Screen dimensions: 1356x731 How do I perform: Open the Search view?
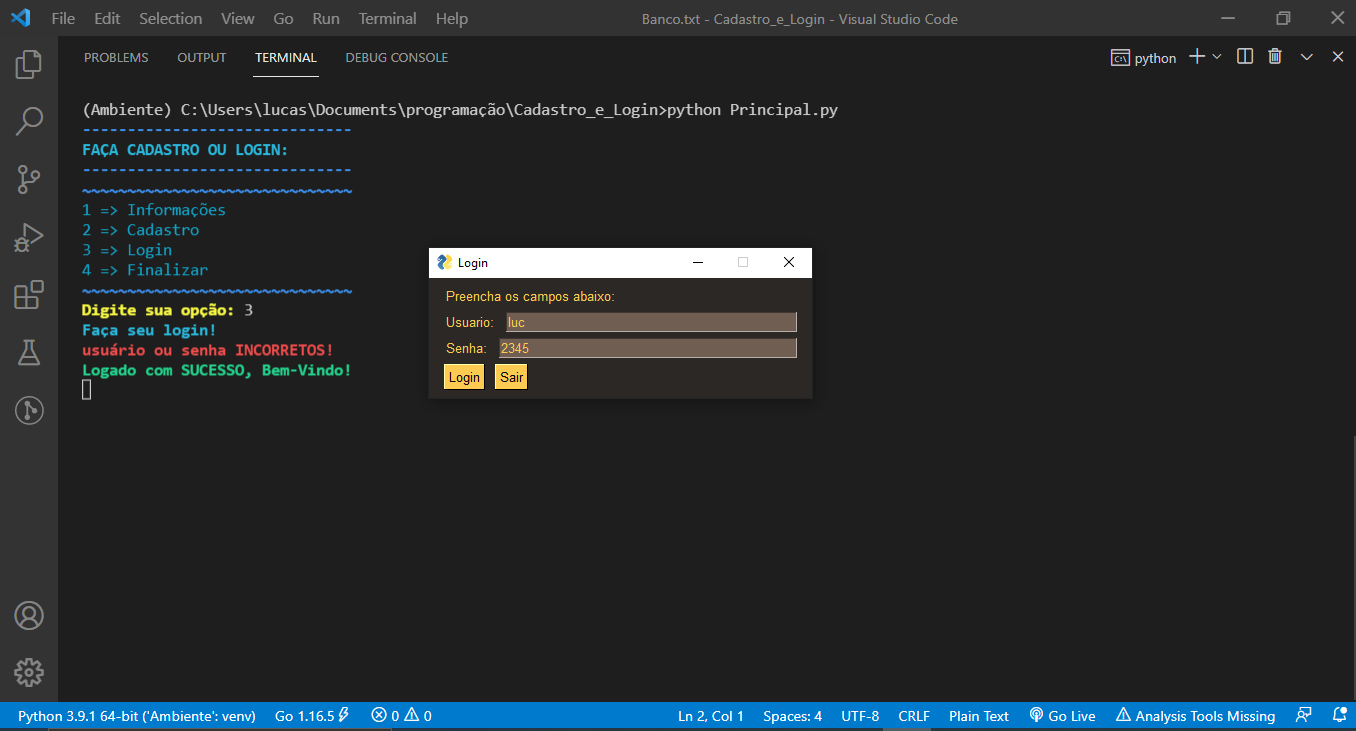(x=28, y=121)
